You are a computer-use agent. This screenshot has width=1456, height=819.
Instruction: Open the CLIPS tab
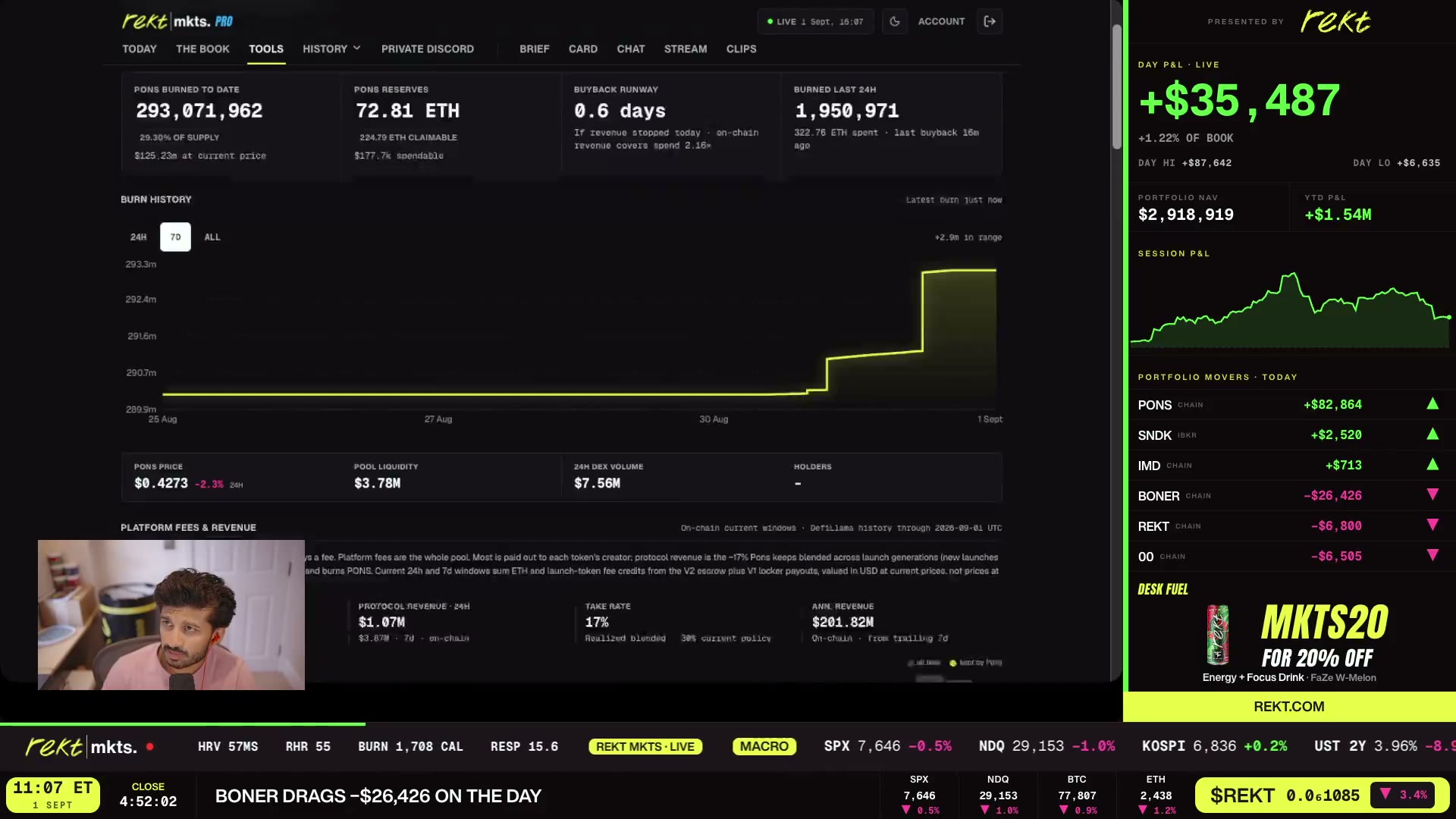742,49
